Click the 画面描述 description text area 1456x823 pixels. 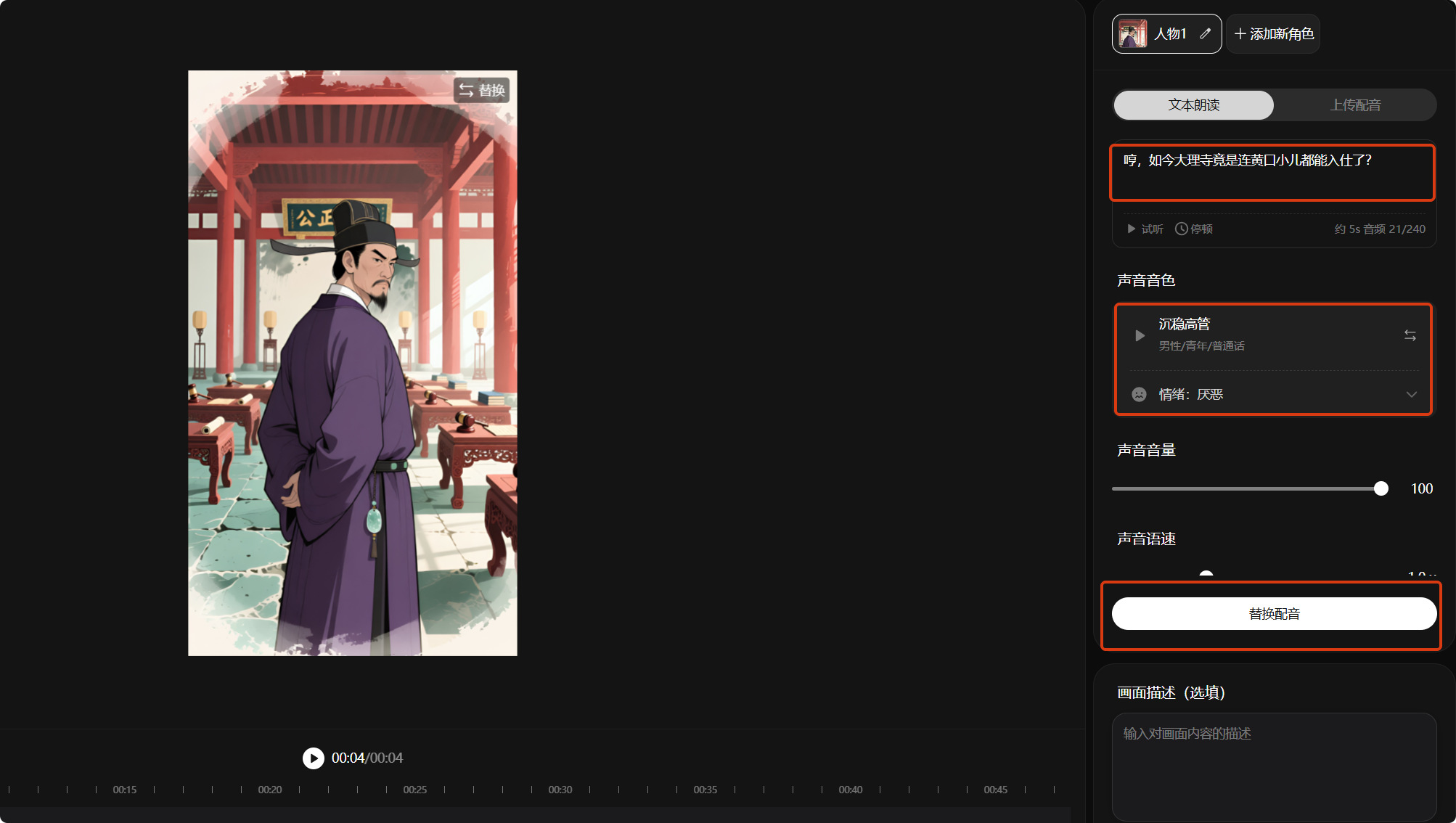1274,766
